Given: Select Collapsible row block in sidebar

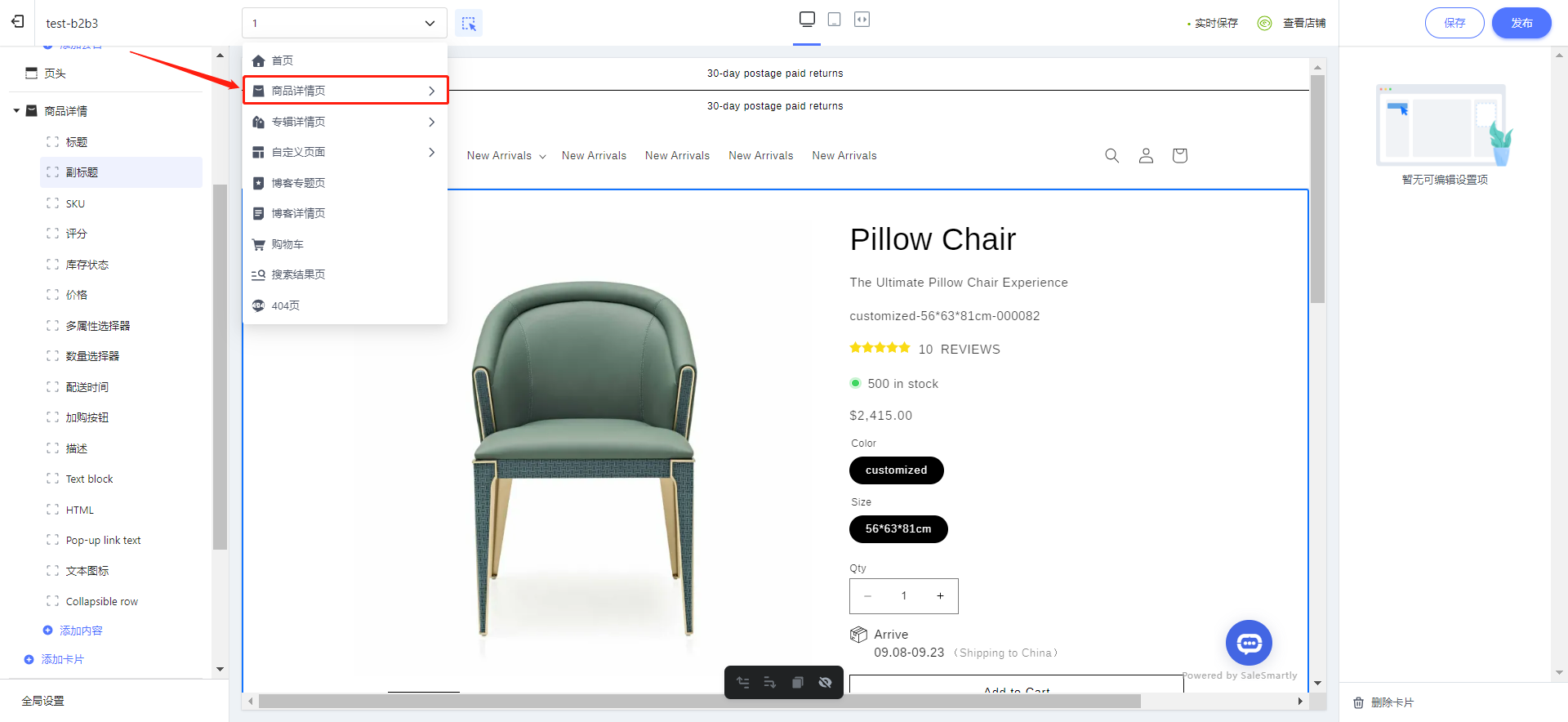Looking at the screenshot, I should (121, 601).
